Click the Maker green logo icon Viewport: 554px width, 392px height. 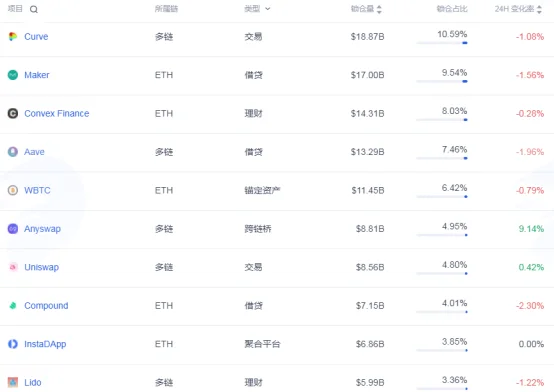coord(13,75)
